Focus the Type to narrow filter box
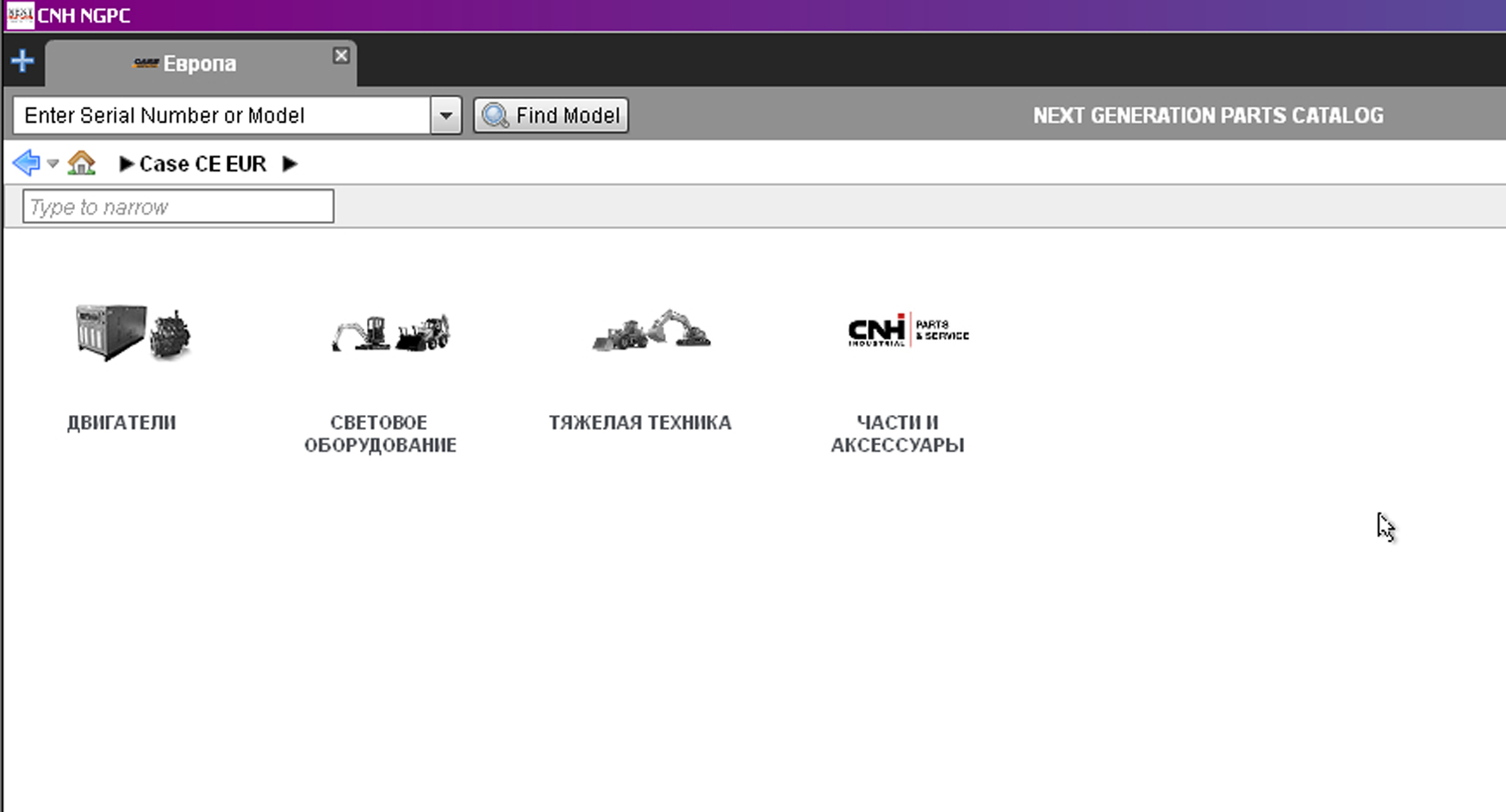Viewport: 1506px width, 812px height. point(177,207)
